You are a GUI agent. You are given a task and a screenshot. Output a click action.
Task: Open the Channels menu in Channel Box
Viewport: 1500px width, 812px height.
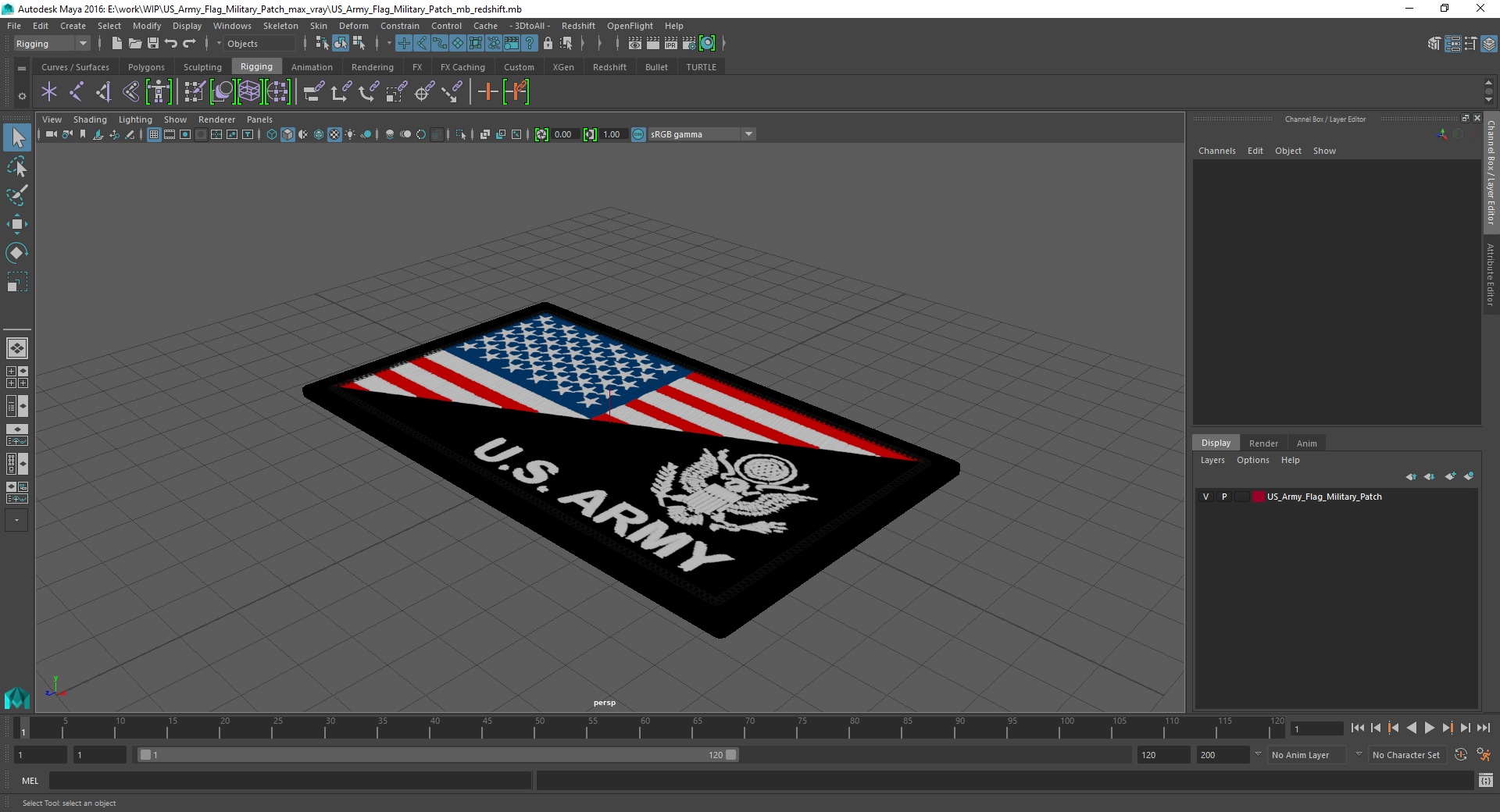pyautogui.click(x=1216, y=151)
